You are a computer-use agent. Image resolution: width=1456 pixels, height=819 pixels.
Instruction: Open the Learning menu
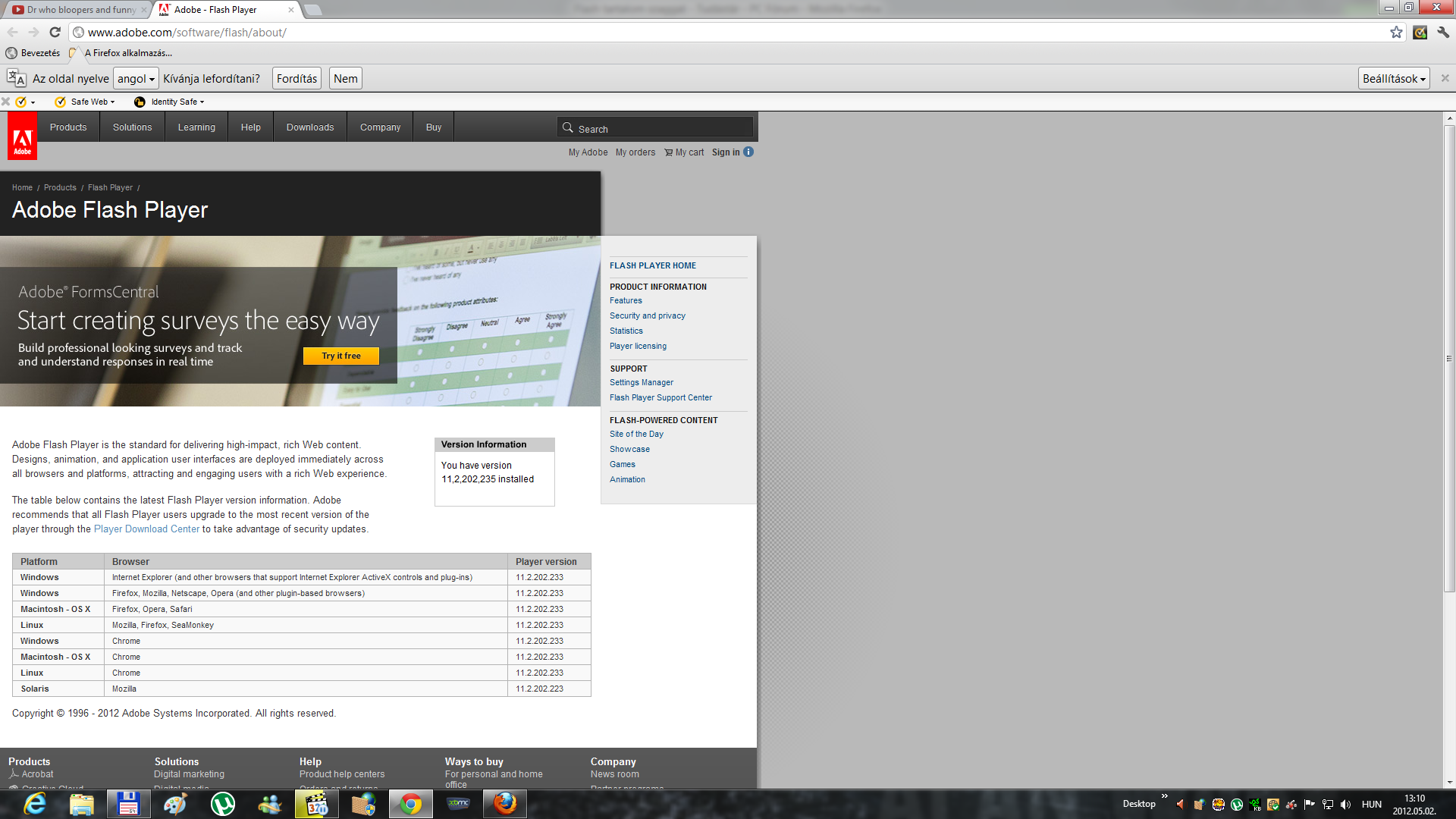(x=196, y=127)
